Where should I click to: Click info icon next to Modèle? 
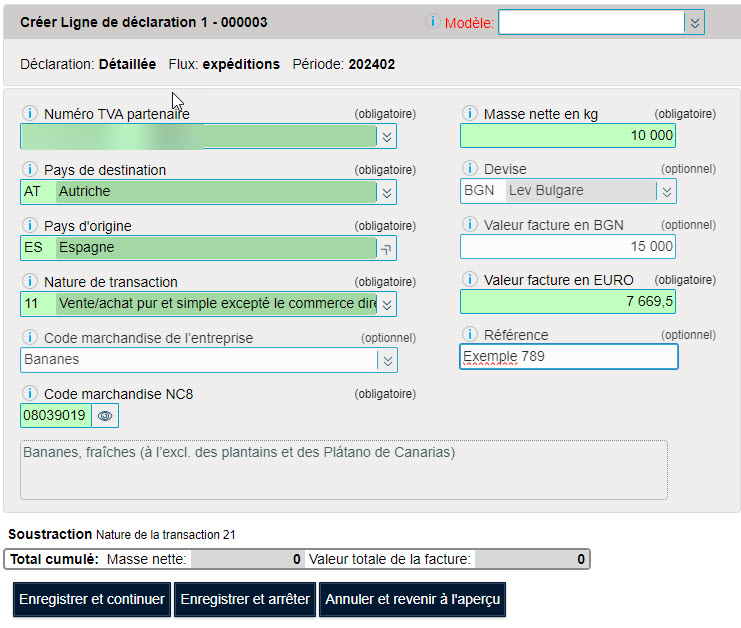tap(432, 21)
